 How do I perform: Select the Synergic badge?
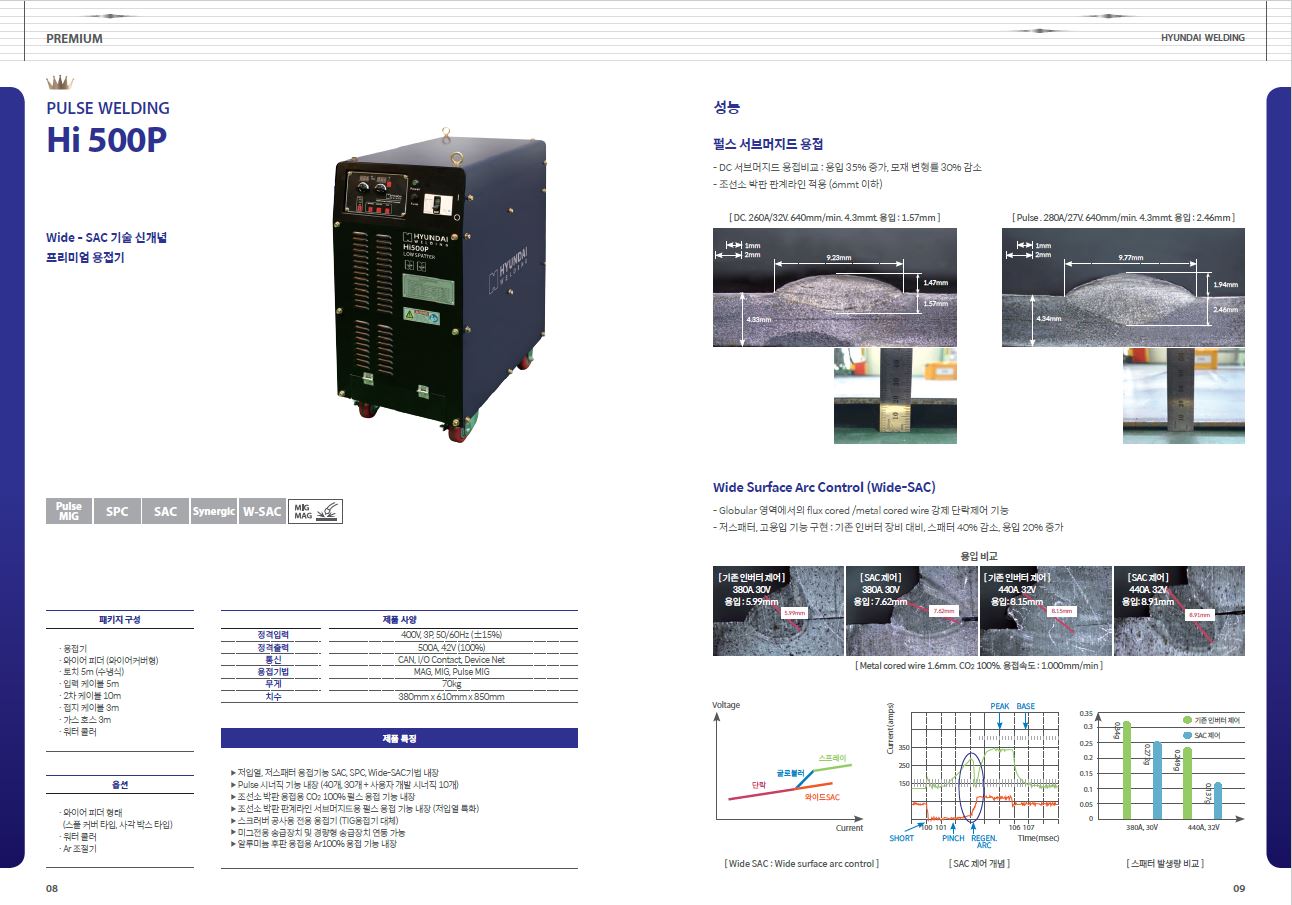click(213, 511)
